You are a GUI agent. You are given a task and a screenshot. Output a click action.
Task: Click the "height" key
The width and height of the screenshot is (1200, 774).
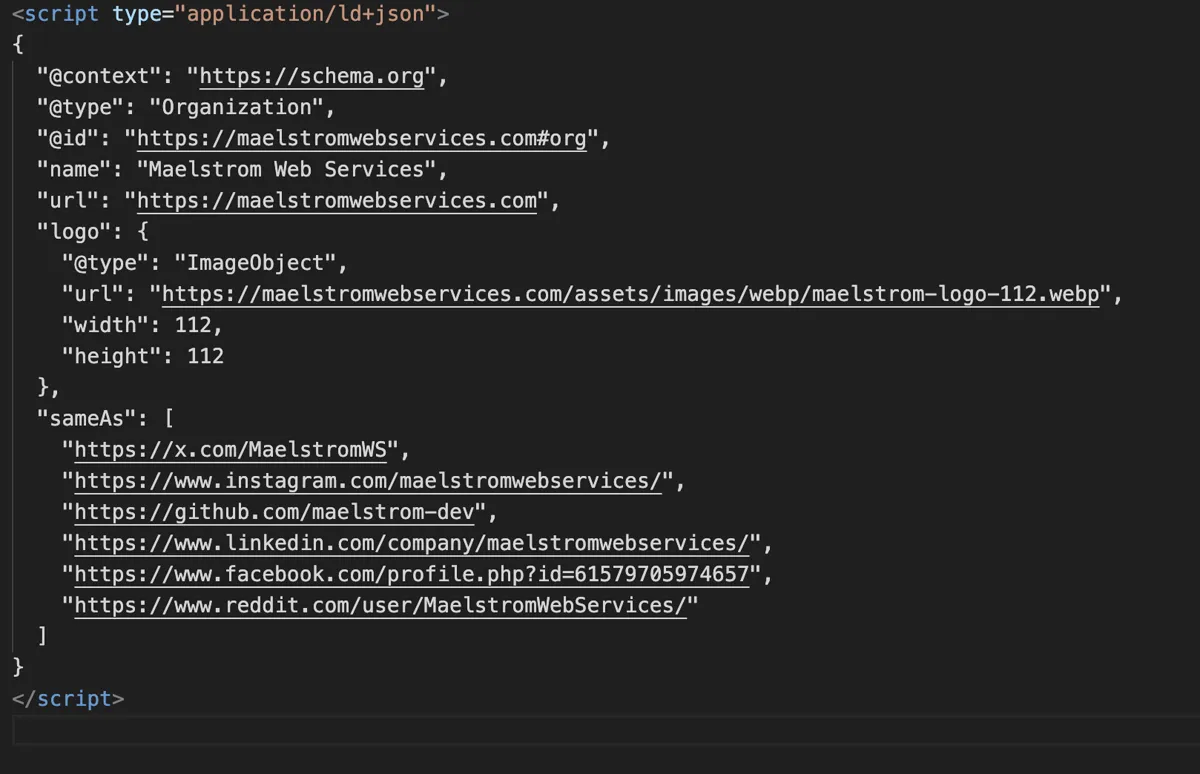[111, 356]
